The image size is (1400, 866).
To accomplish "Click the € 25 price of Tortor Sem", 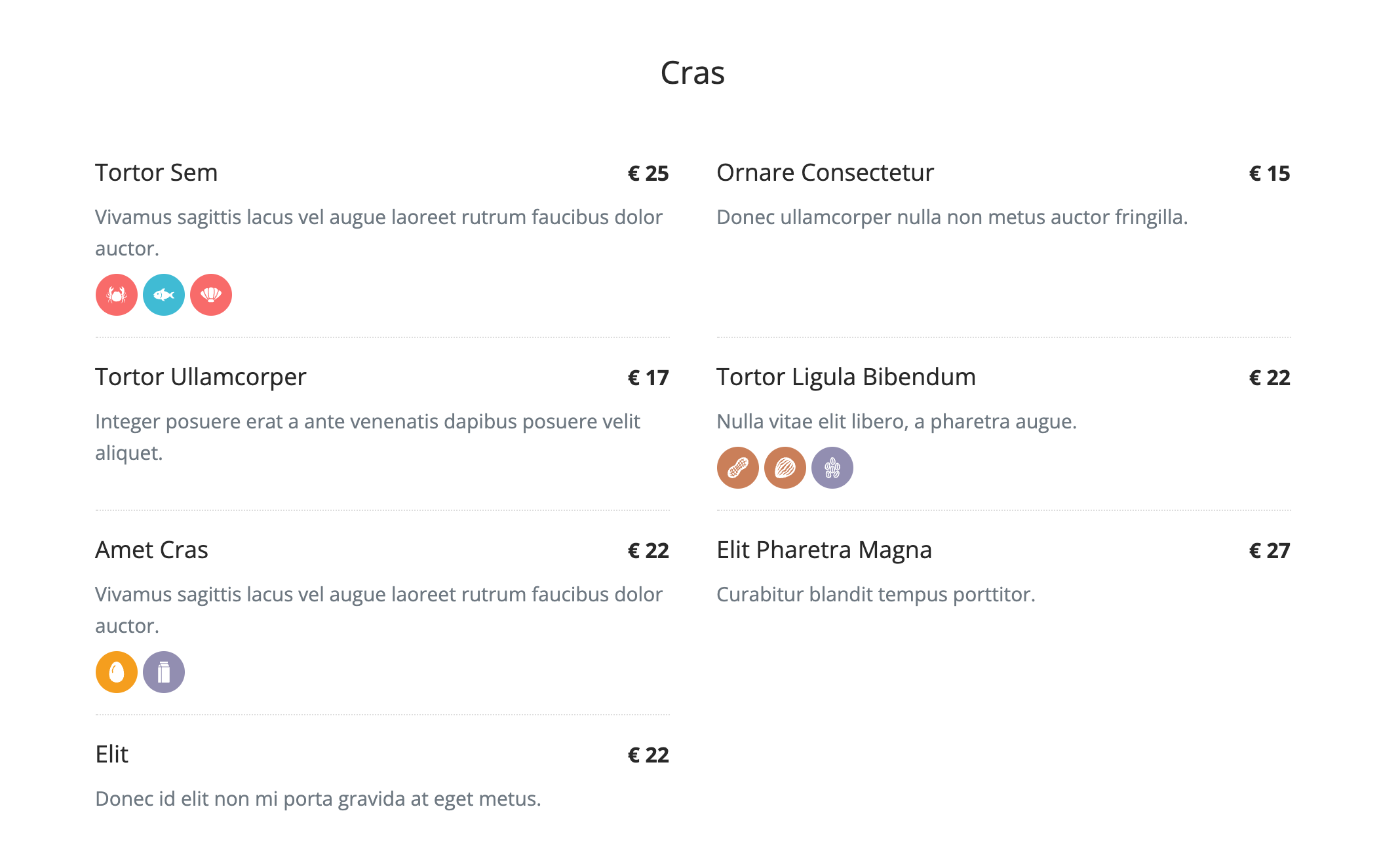I will click(x=648, y=174).
